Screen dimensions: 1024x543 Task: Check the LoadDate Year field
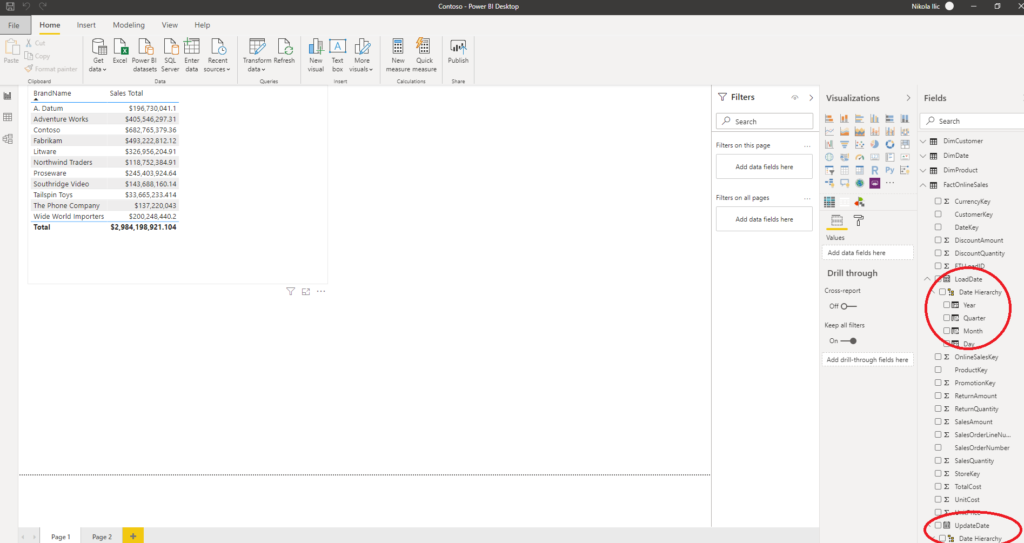pyautogui.click(x=947, y=305)
